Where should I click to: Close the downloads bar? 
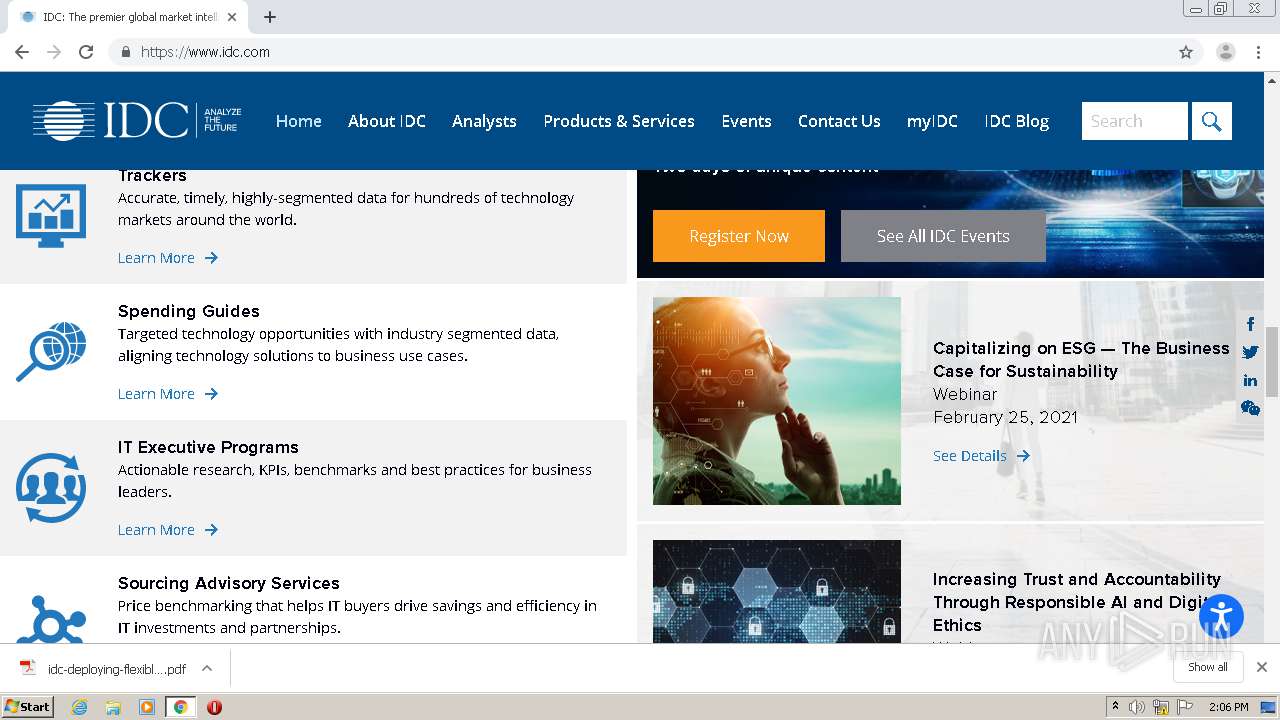click(1262, 667)
